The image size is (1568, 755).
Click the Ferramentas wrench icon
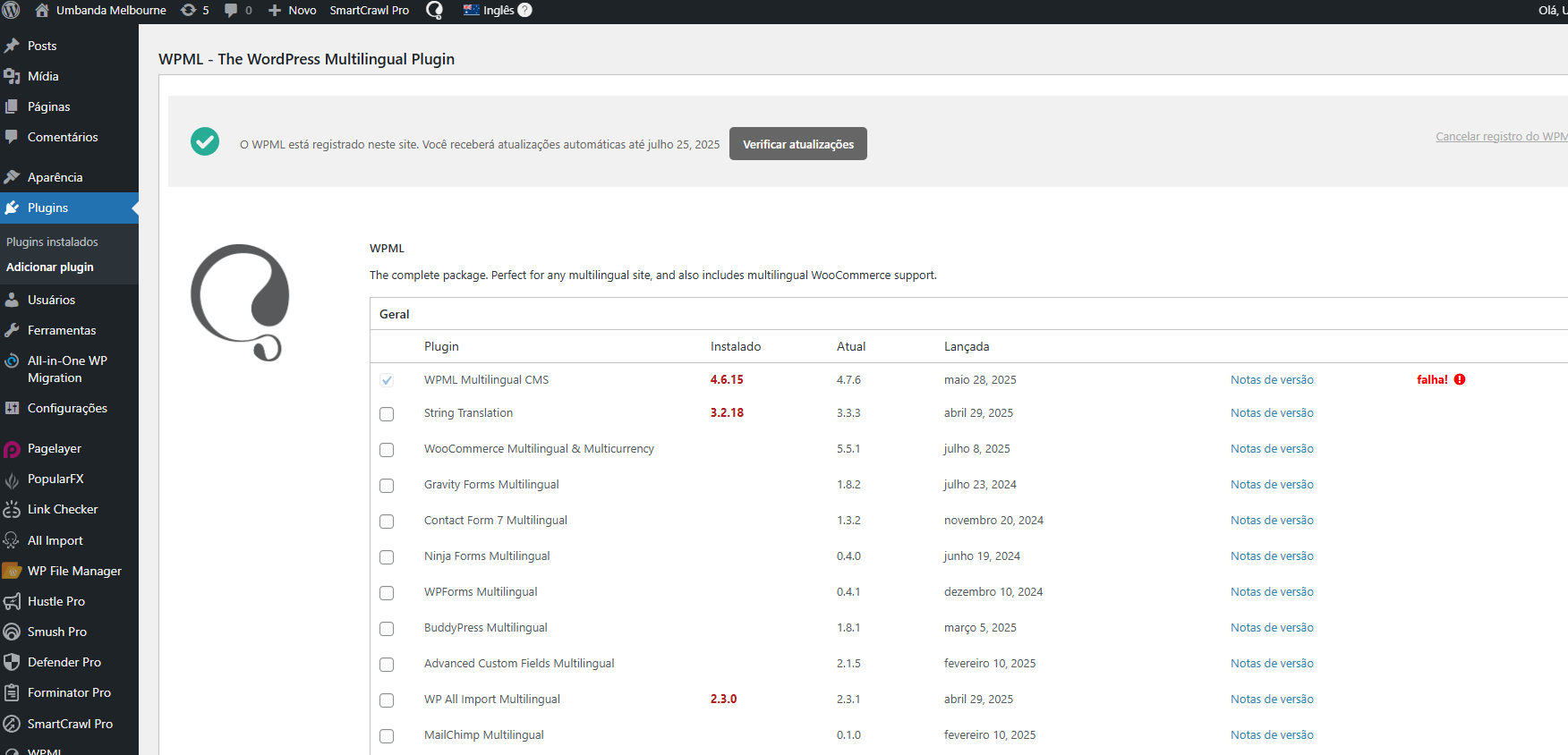point(12,330)
